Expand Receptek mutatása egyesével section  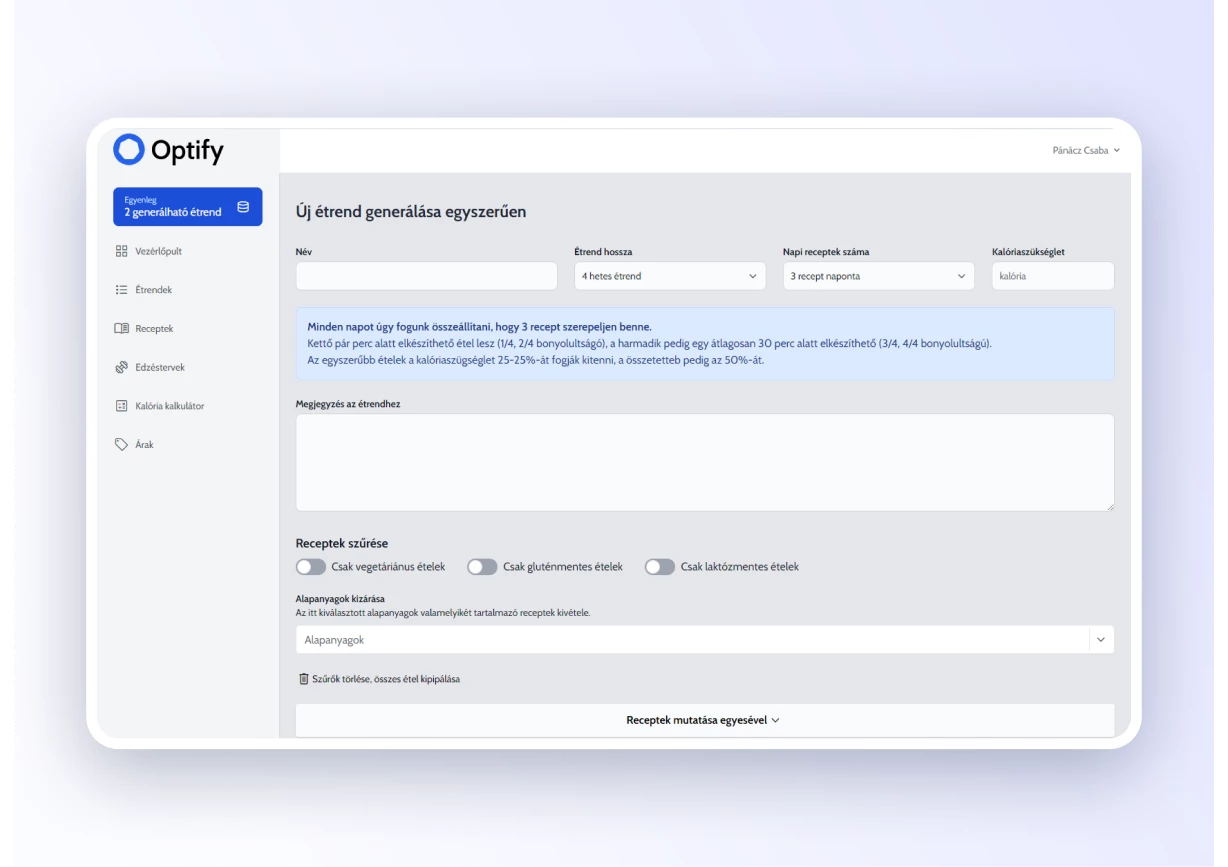[x=704, y=720]
